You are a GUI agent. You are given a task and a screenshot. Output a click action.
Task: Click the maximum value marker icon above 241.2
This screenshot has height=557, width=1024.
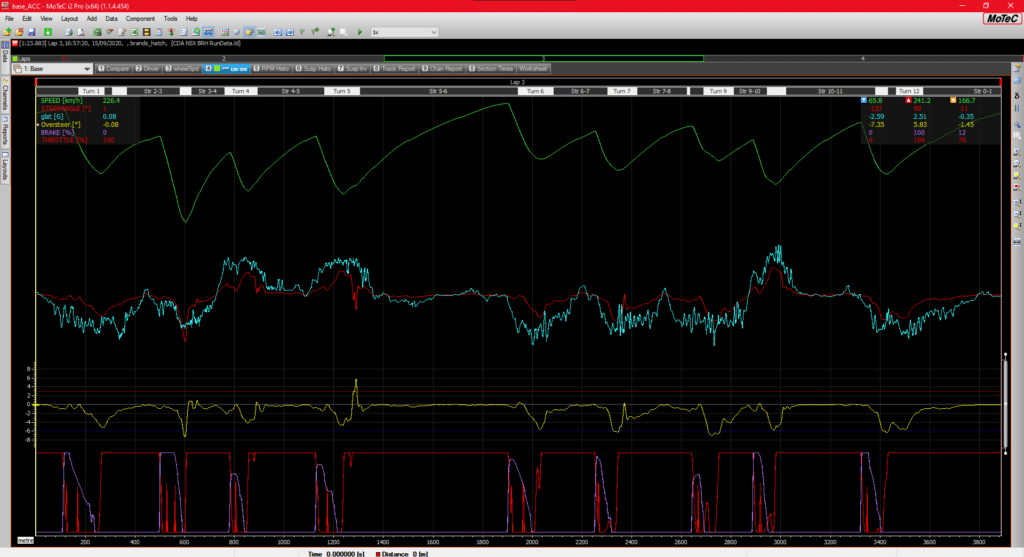908,101
